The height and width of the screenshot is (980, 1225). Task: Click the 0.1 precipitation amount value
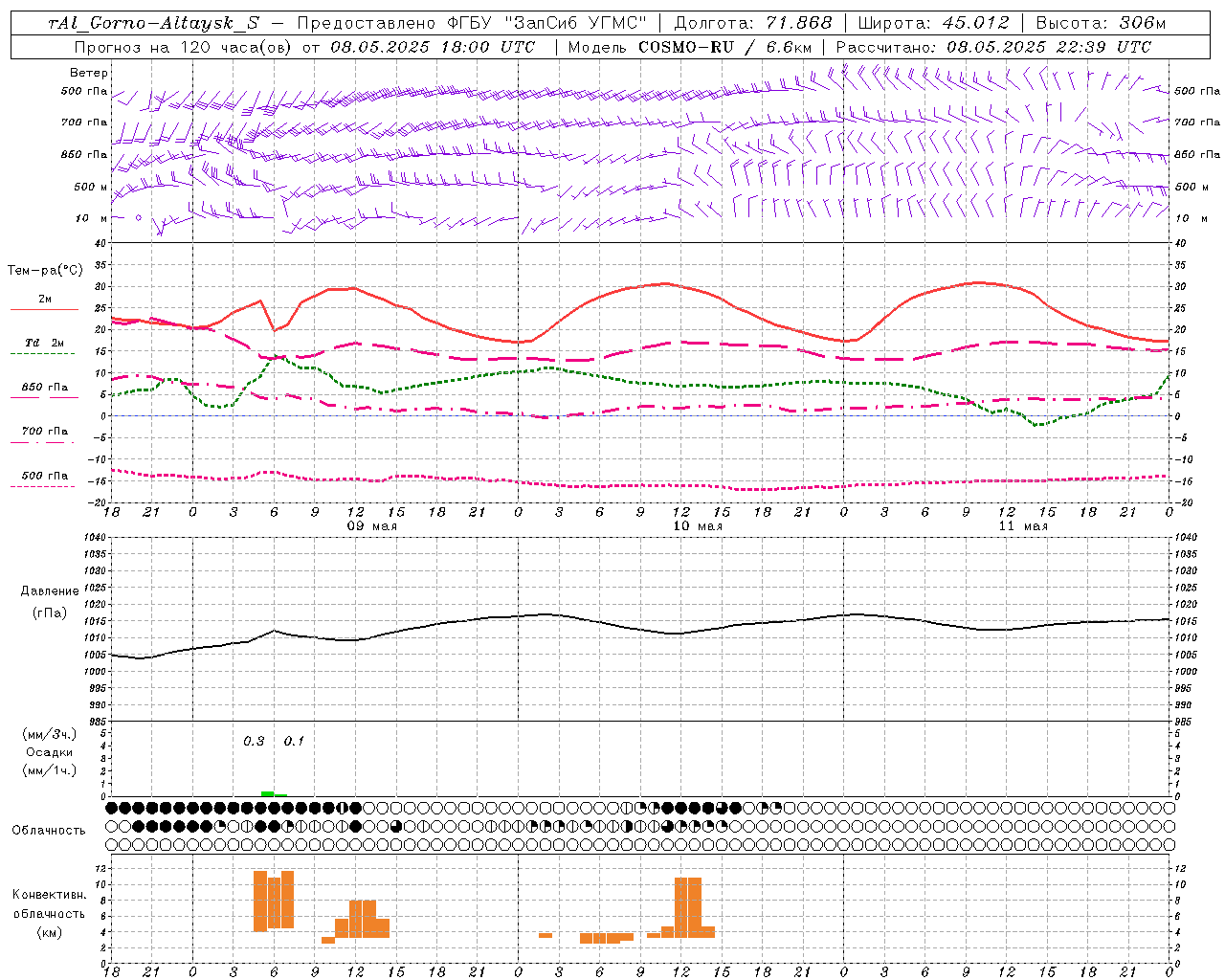[294, 741]
